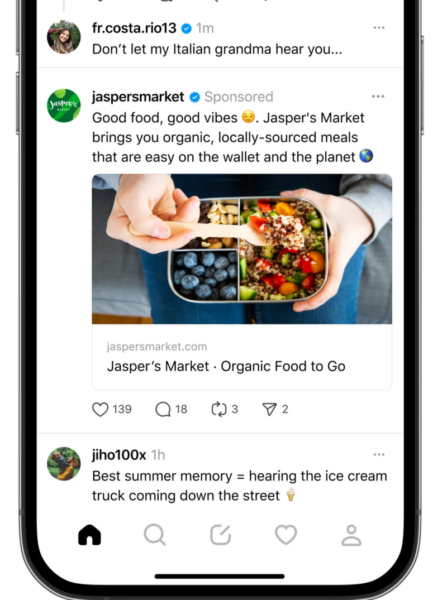Like the jaspersmarket sponsored post
Viewport: 447px width, 600px height.
click(x=100, y=409)
